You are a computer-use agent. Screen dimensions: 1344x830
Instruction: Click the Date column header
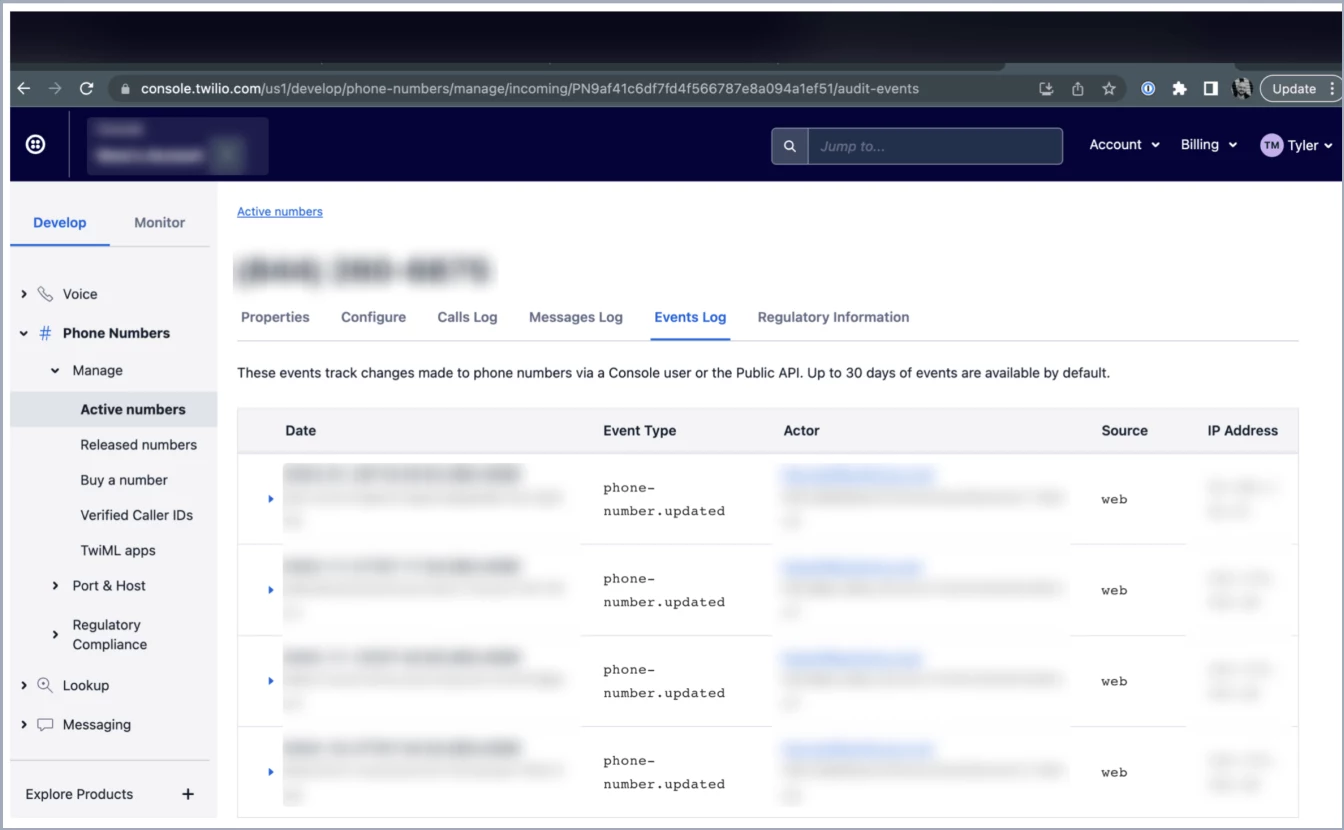point(300,431)
